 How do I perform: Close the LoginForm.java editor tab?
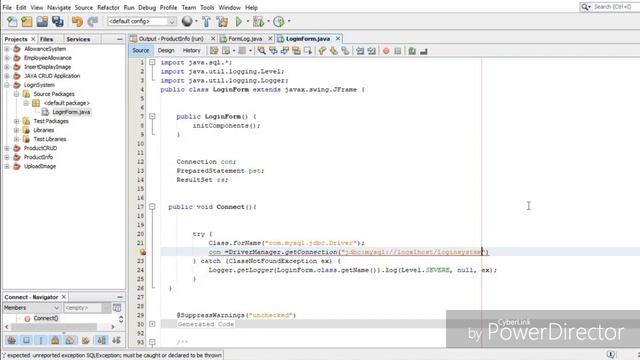click(x=338, y=39)
